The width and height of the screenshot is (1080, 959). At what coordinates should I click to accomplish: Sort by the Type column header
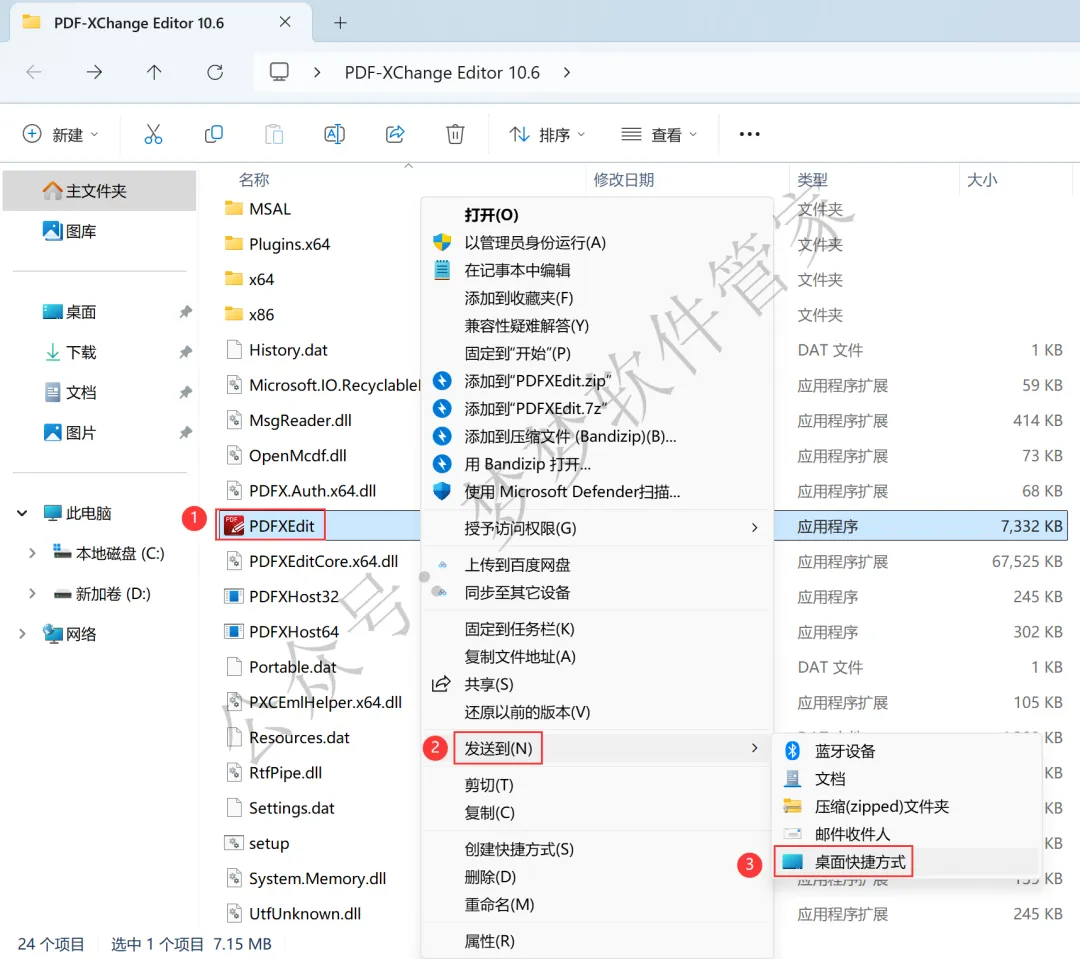[812, 180]
